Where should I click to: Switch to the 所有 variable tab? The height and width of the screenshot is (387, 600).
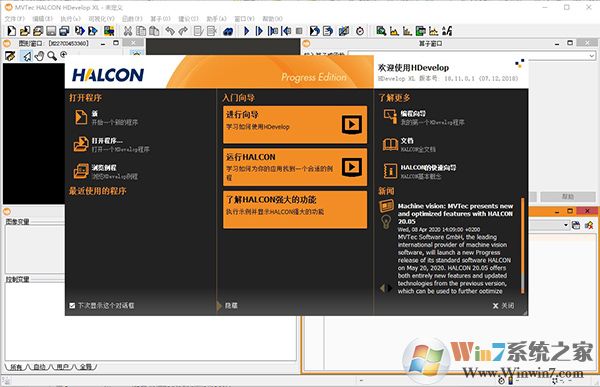pos(16,367)
